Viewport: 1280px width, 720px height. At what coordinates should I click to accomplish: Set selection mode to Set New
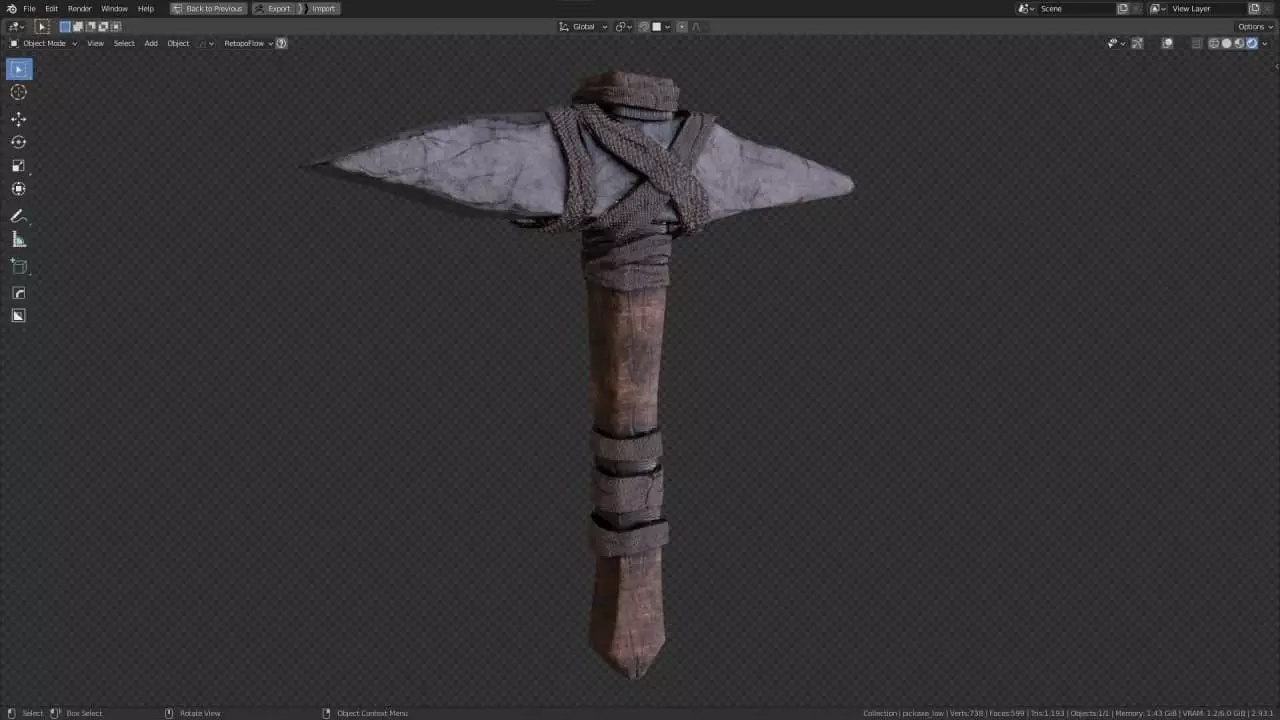click(65, 27)
